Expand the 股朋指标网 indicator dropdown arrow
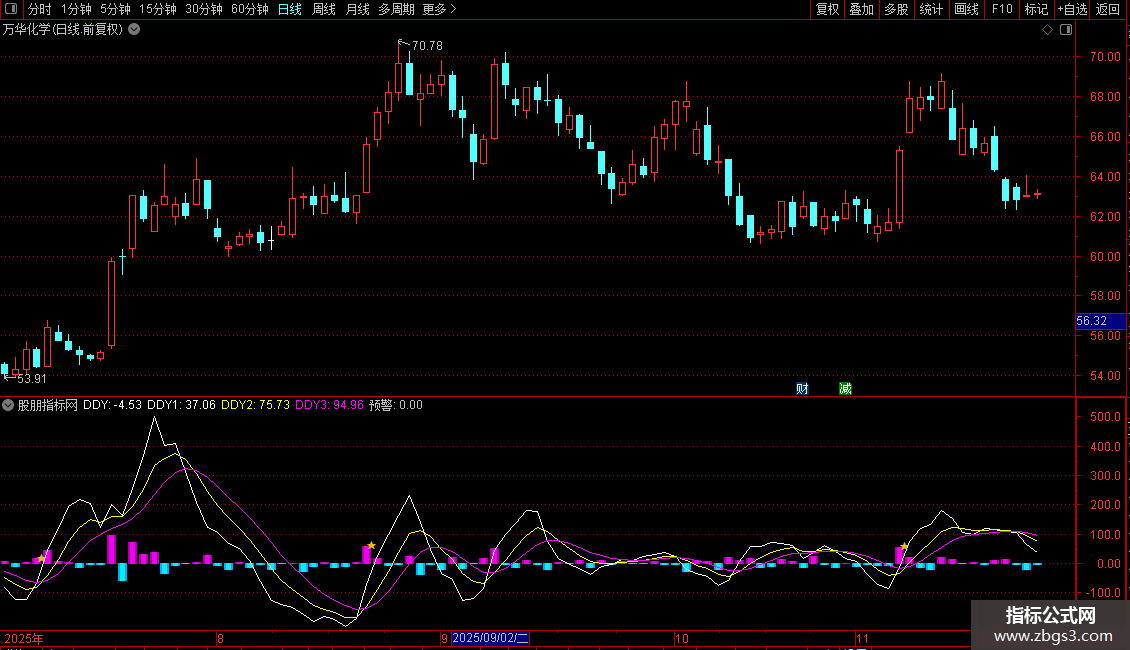1130x650 pixels. 8,405
